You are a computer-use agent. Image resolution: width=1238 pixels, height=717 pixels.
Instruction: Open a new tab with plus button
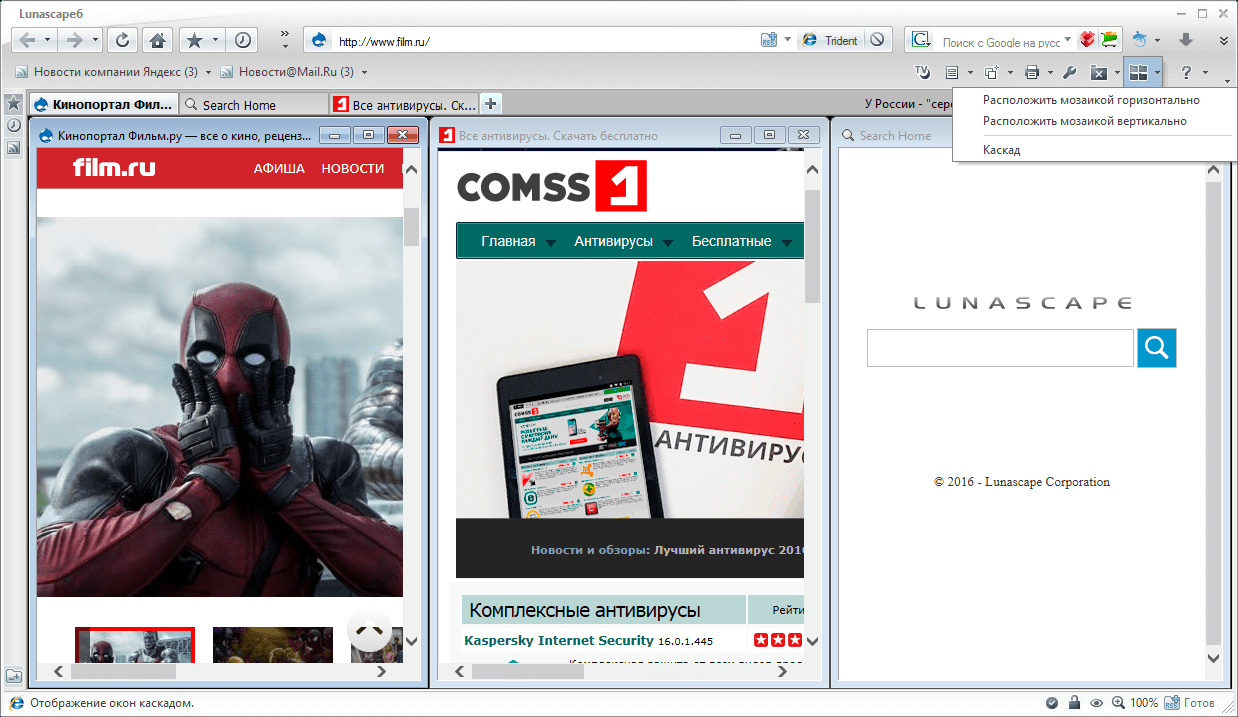click(491, 104)
